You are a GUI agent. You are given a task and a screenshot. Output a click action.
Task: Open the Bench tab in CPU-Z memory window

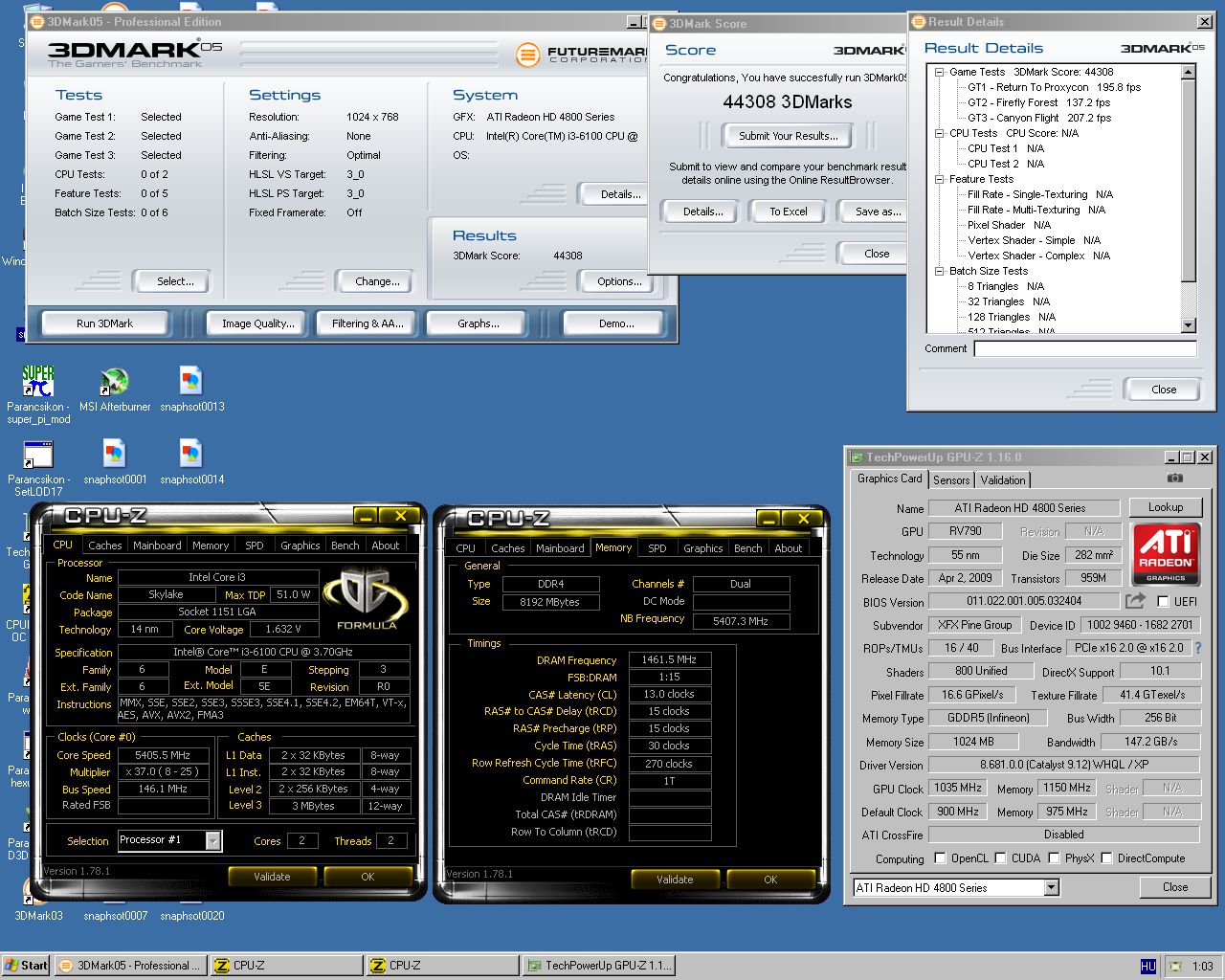click(x=748, y=548)
